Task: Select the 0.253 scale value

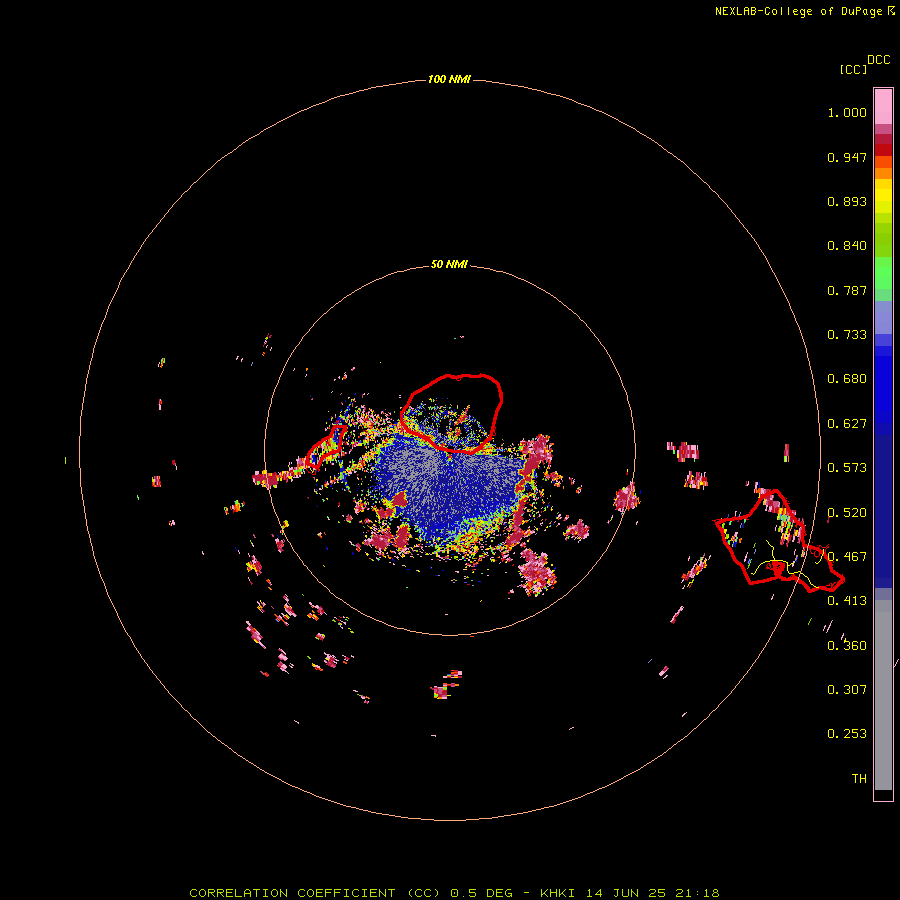Action: point(847,734)
